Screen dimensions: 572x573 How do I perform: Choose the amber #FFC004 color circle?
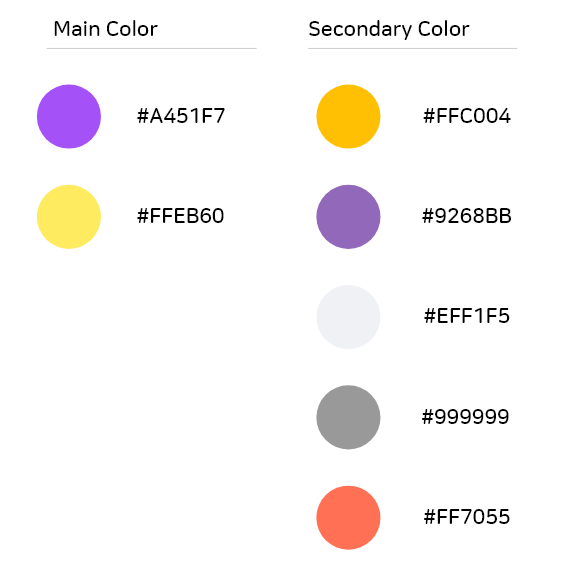point(348,116)
